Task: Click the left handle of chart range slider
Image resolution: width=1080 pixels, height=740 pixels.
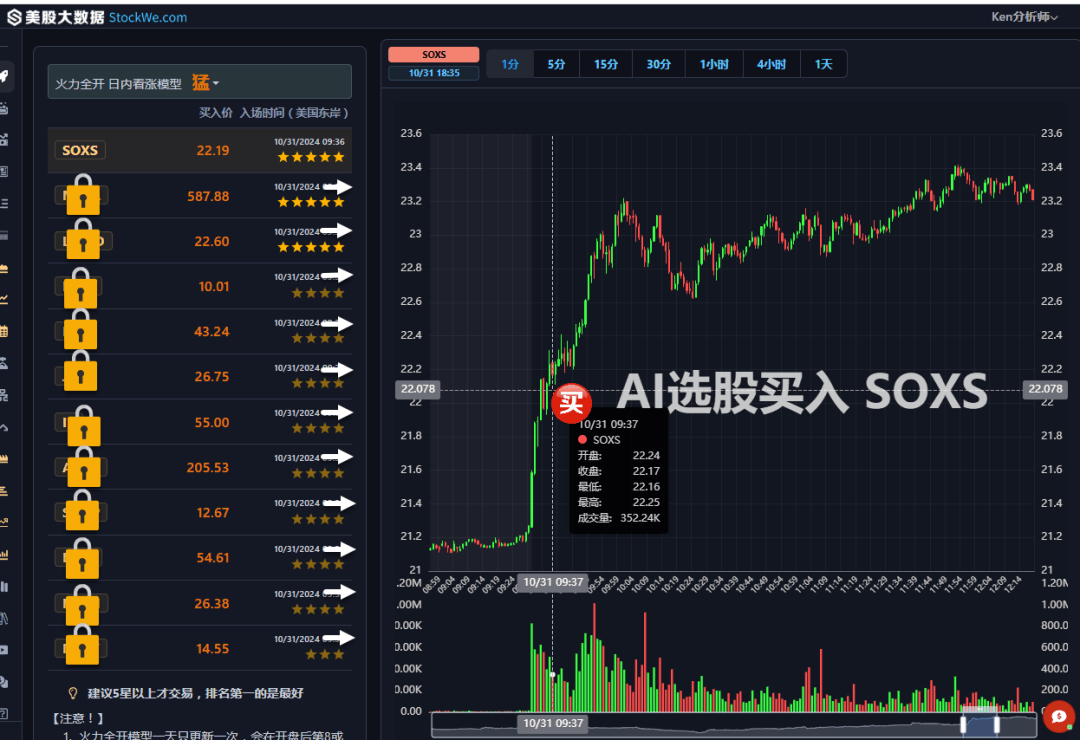Action: pyautogui.click(x=963, y=724)
